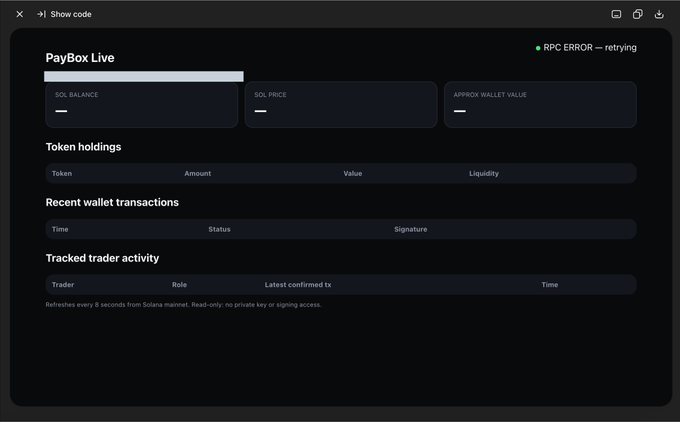Click Time header in wallet transactions table
This screenshot has width=680, height=422.
[x=60, y=229]
